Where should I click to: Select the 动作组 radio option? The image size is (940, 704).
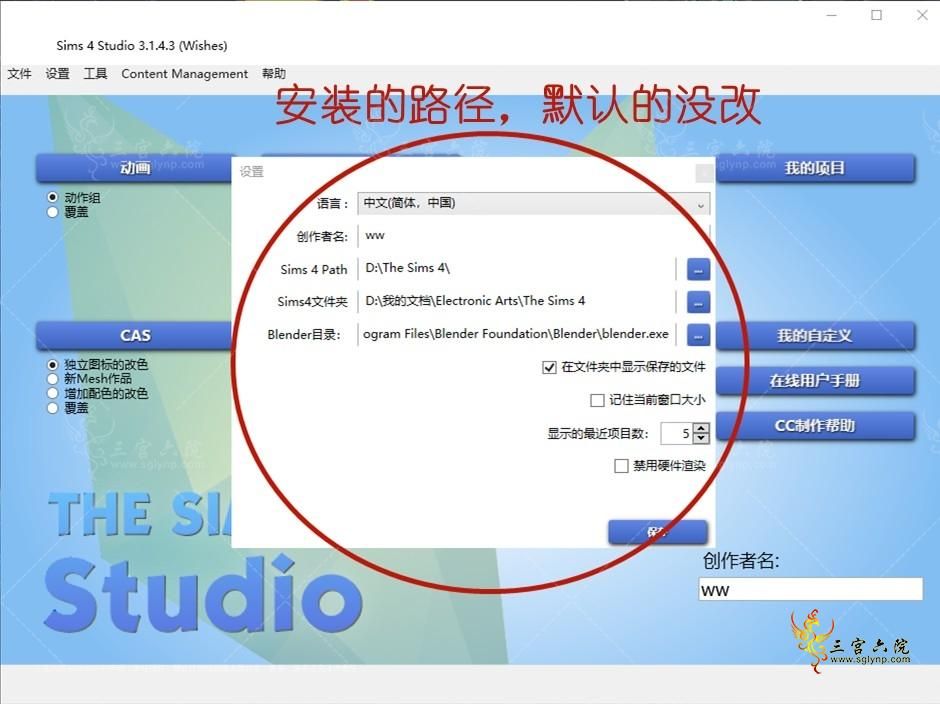click(53, 197)
